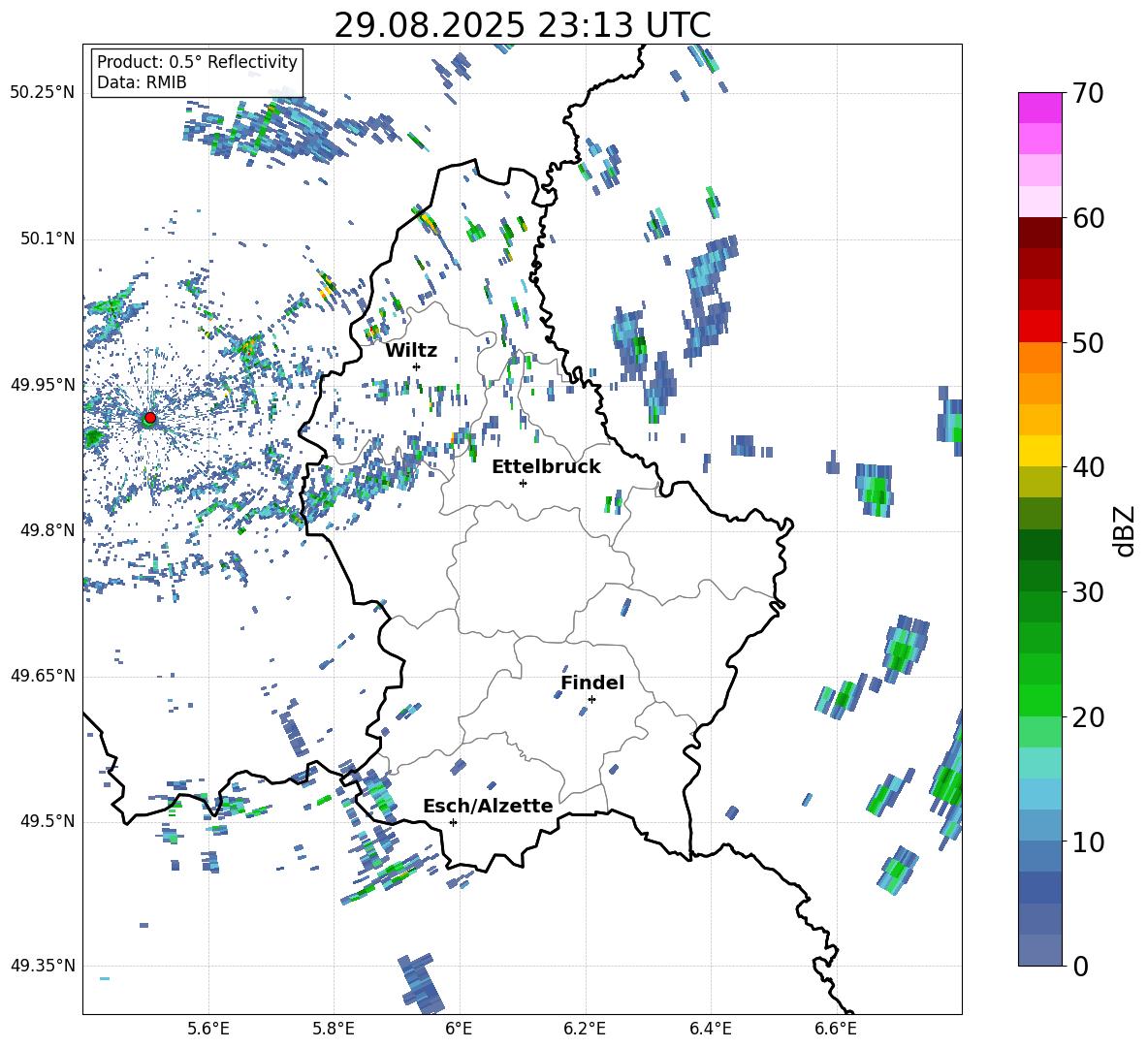Click the 60 tick on colorbar

1088,218
